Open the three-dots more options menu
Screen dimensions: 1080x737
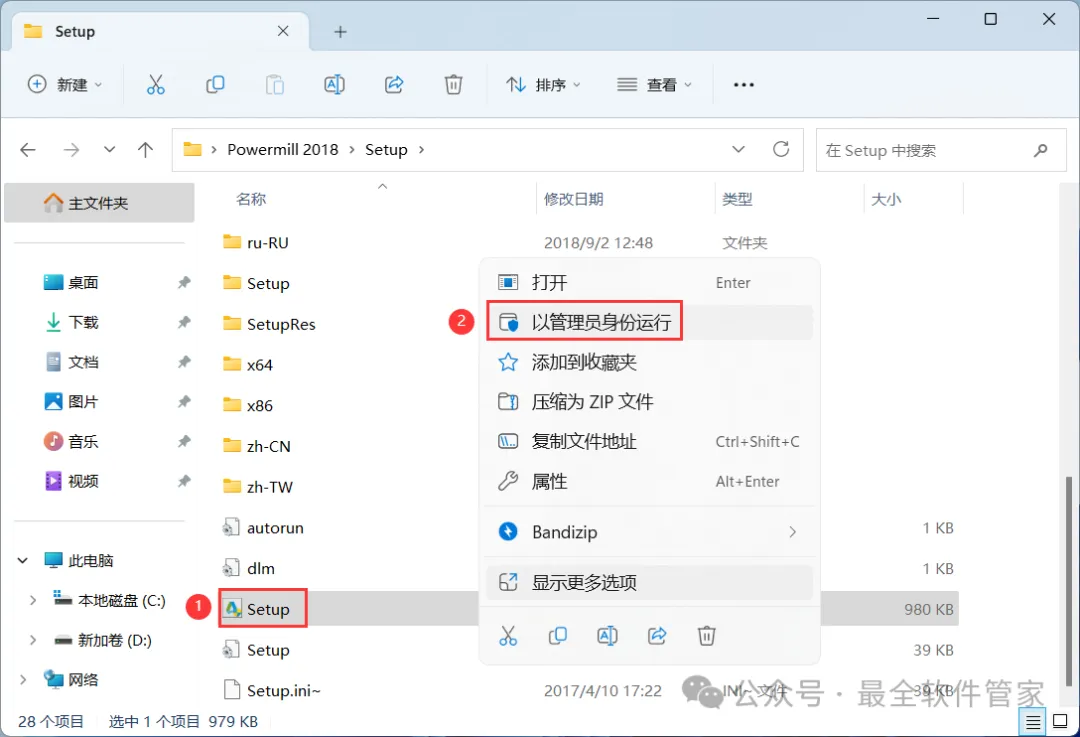[x=744, y=85]
